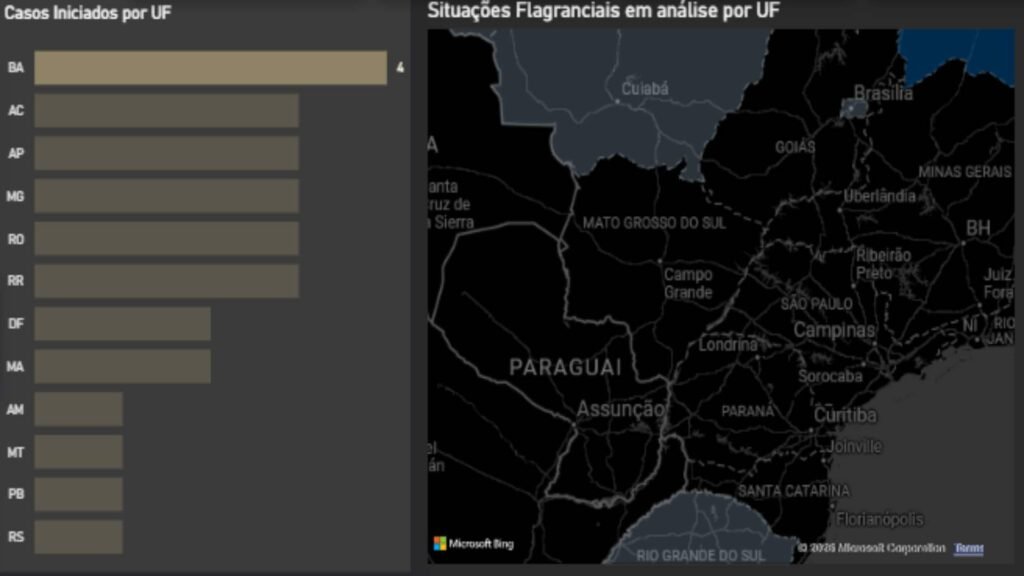Click the DF bar
Image resolution: width=1024 pixels, height=576 pixels.
(123, 324)
